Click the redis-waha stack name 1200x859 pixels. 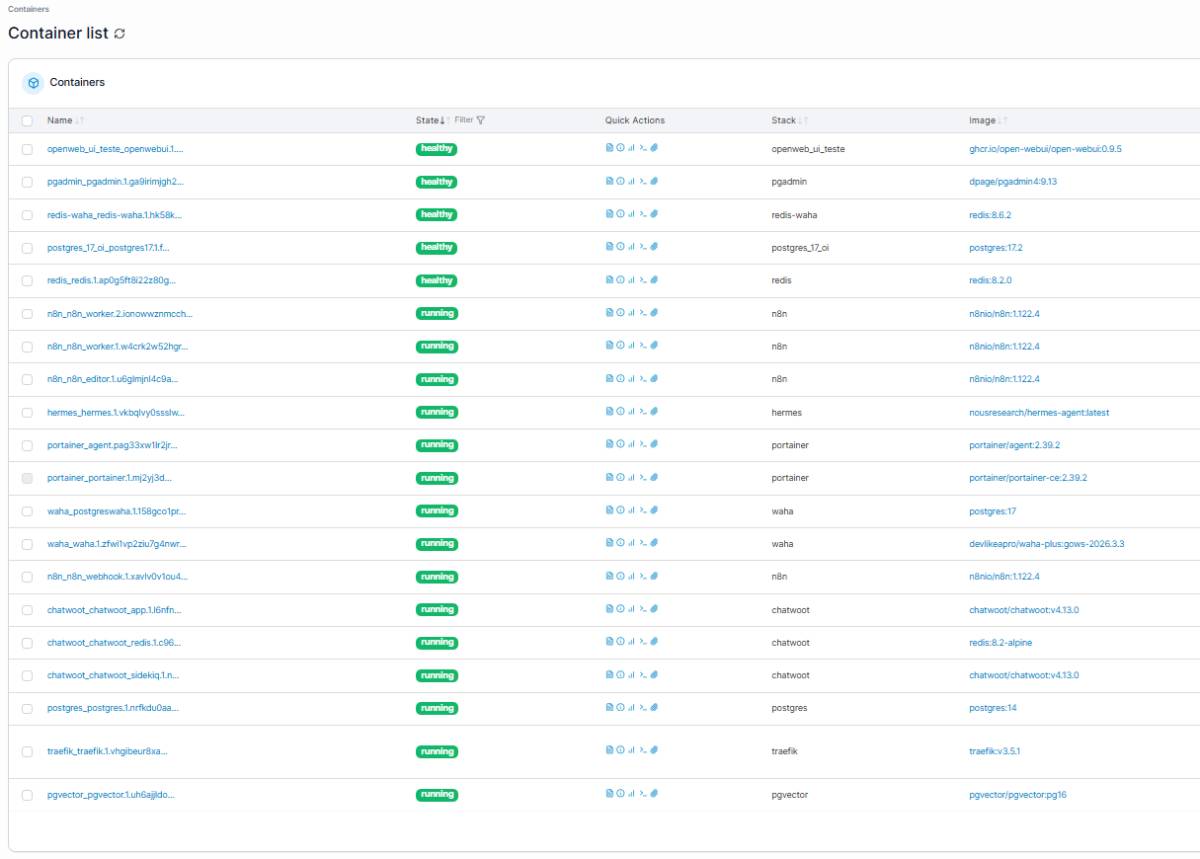coord(795,215)
